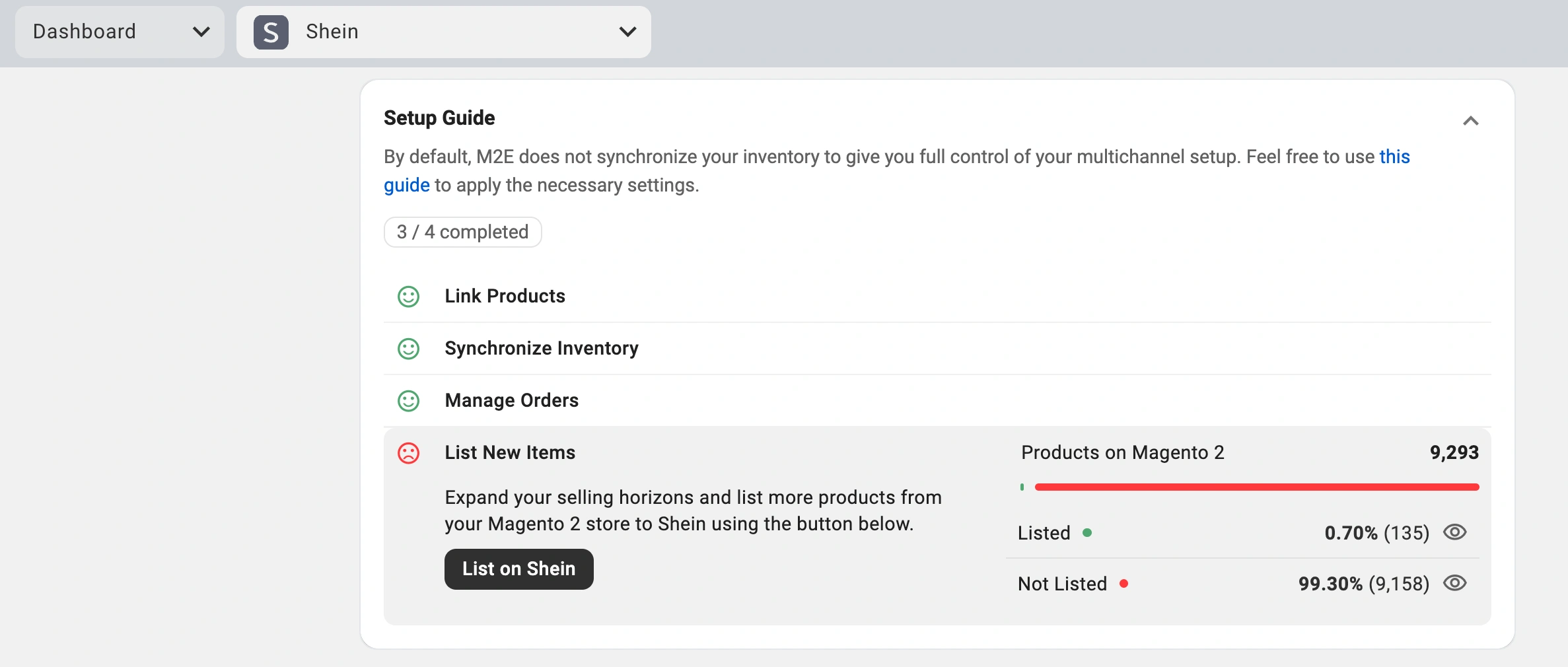Click the red dot next to Not Listed
The width and height of the screenshot is (1568, 667).
coord(1123,584)
